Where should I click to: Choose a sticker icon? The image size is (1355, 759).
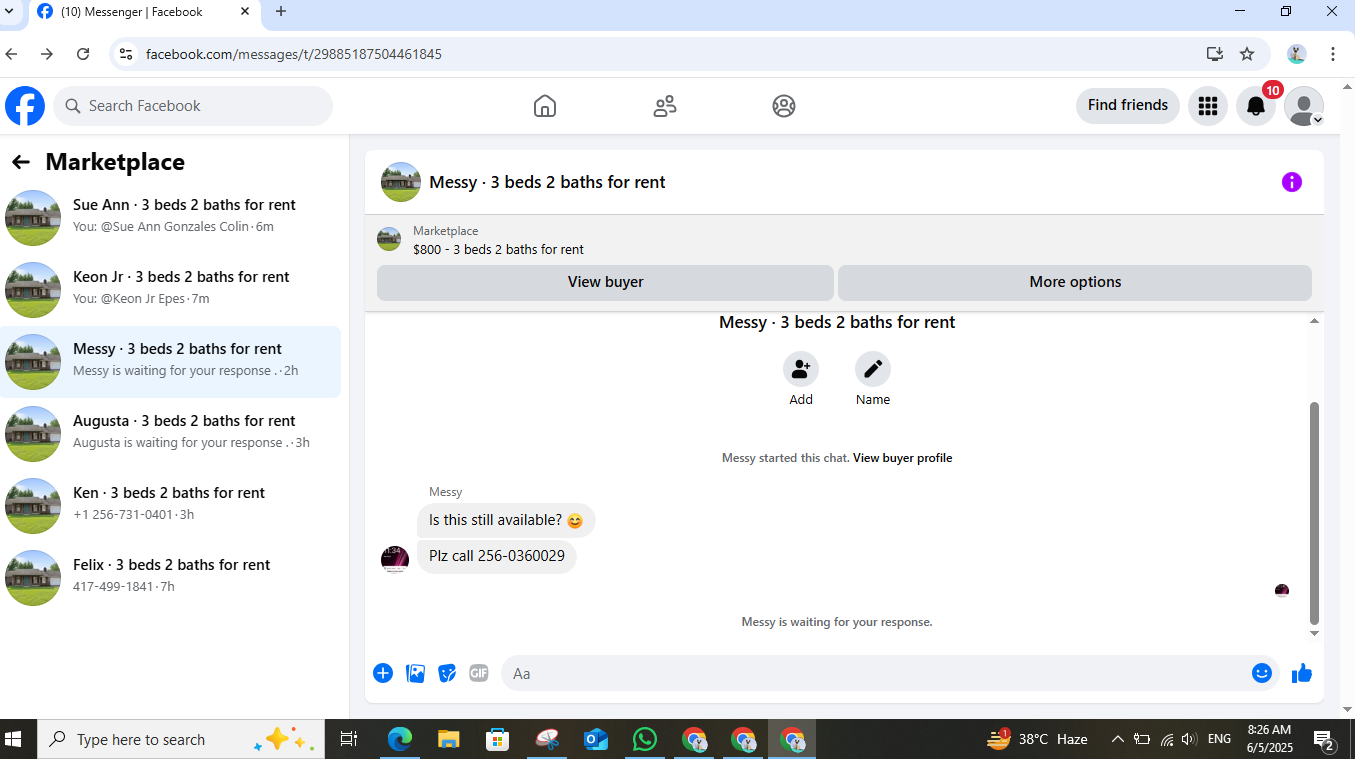pyautogui.click(x=448, y=673)
